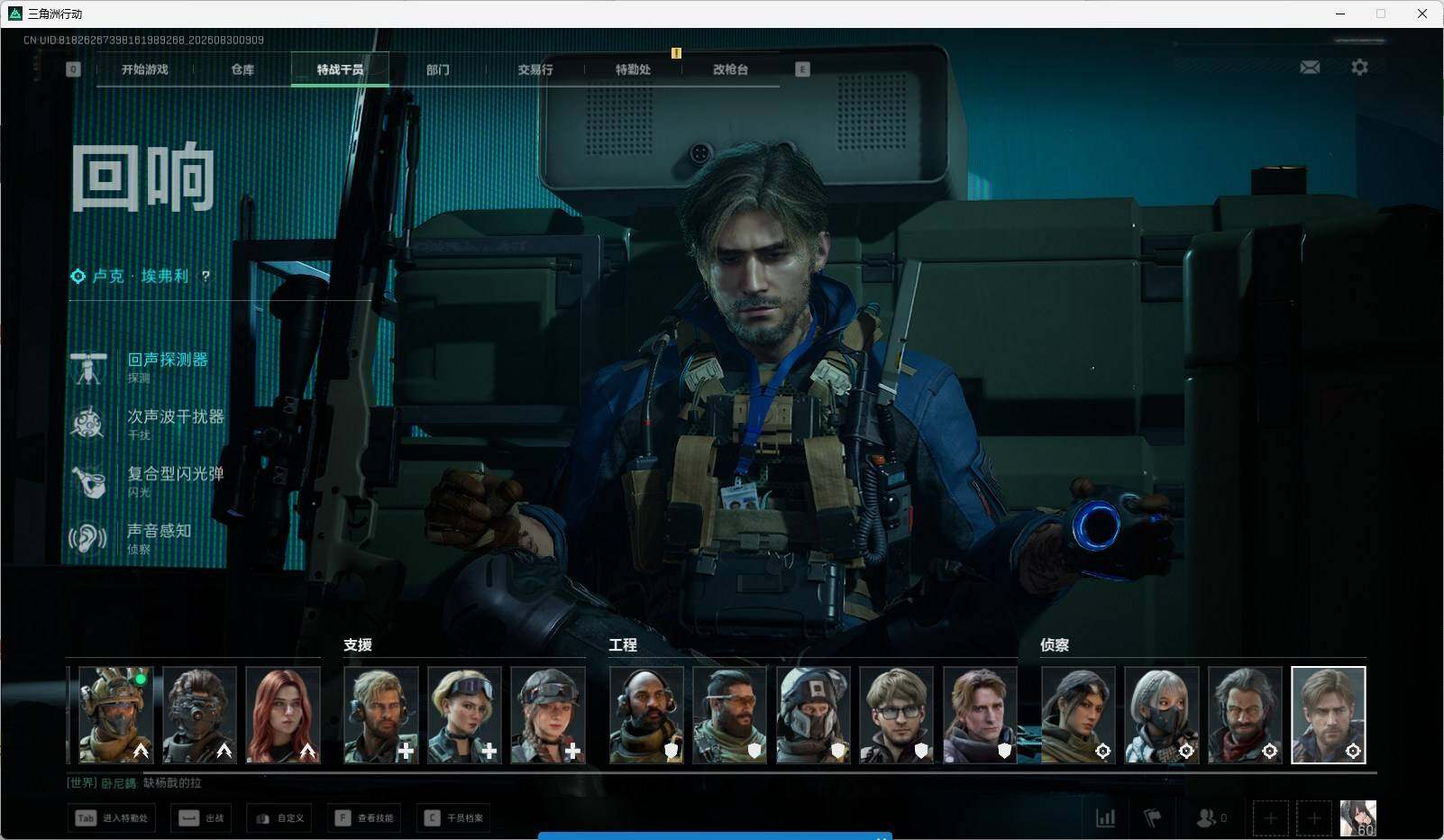Open the 交易行 tab
The image size is (1444, 840).
[x=535, y=69]
